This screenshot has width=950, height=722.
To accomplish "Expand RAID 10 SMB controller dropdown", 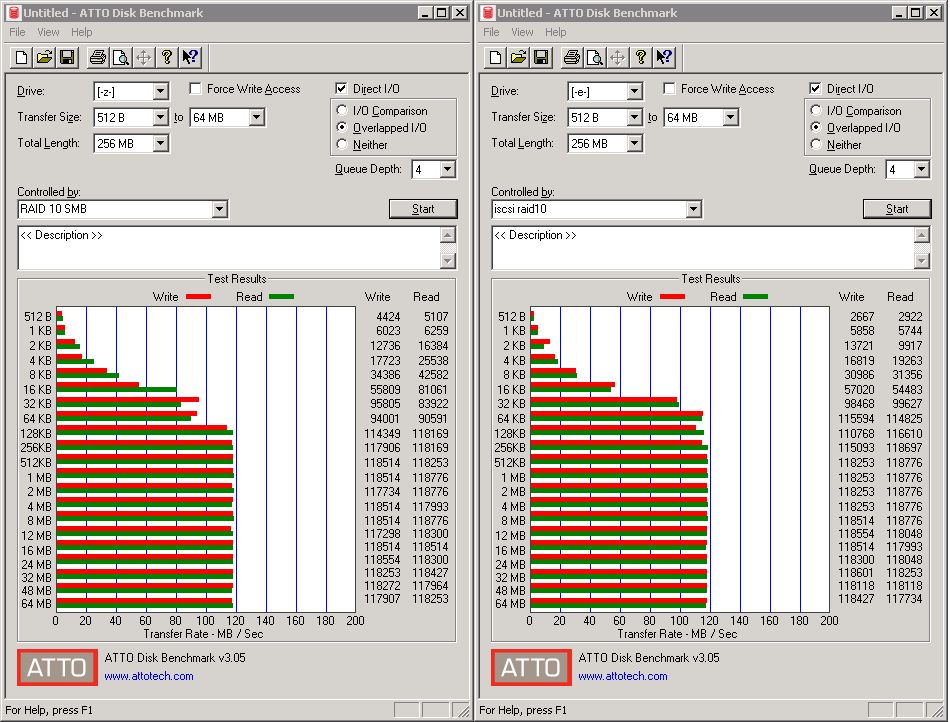I will [219, 209].
